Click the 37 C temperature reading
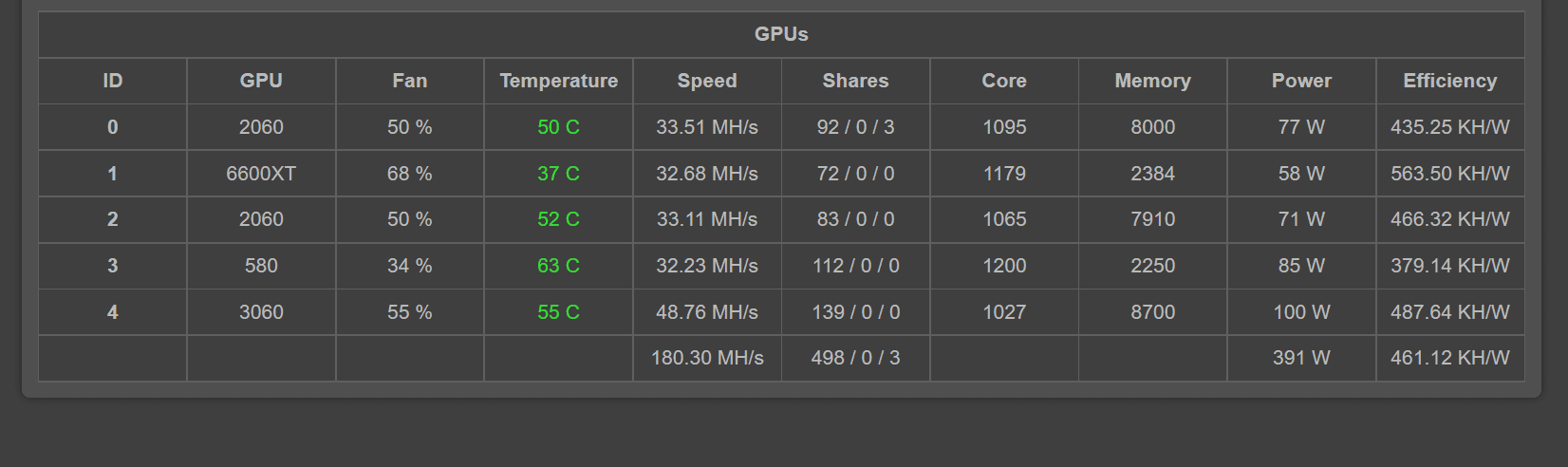The image size is (1568, 467). pyautogui.click(x=558, y=174)
